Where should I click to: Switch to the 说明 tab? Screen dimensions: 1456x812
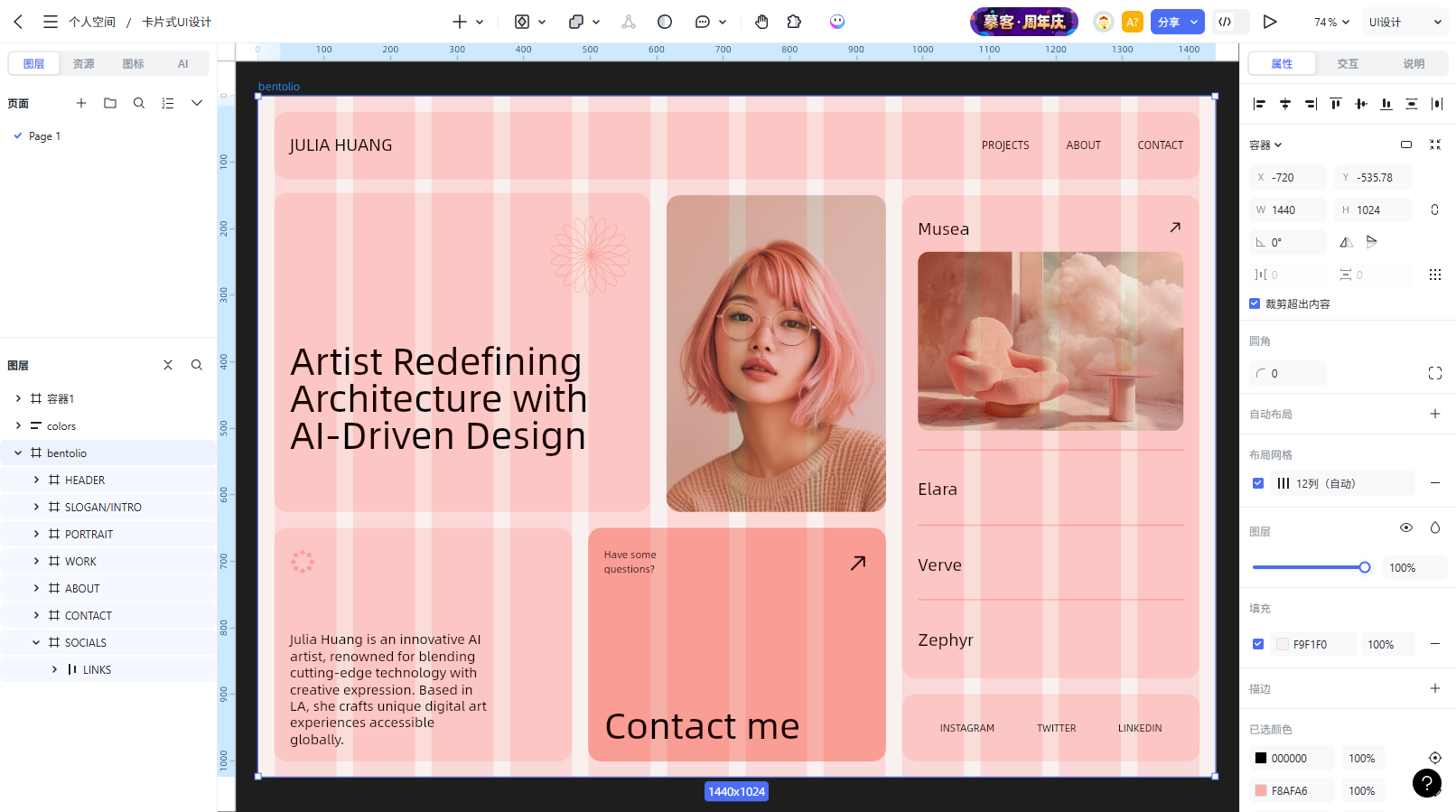(x=1414, y=63)
